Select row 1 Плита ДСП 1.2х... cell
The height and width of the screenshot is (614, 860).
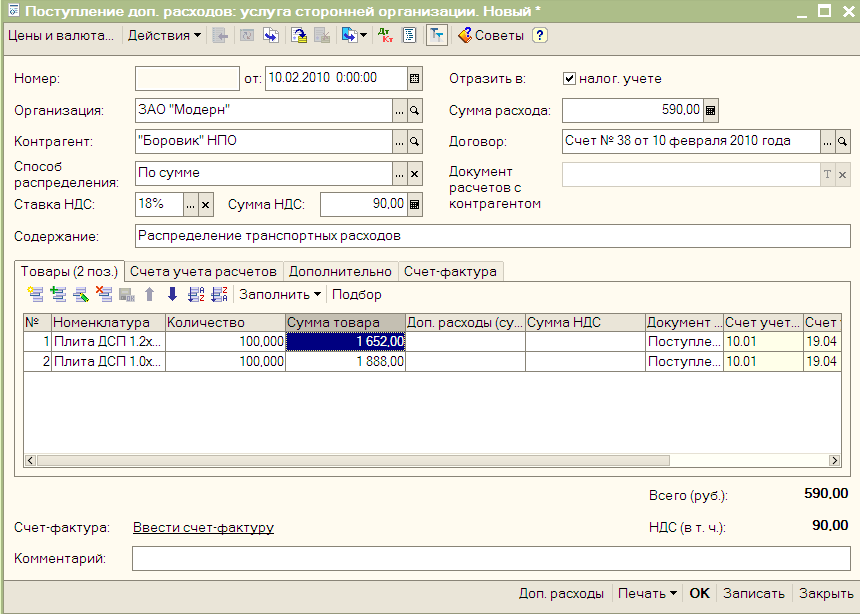108,341
